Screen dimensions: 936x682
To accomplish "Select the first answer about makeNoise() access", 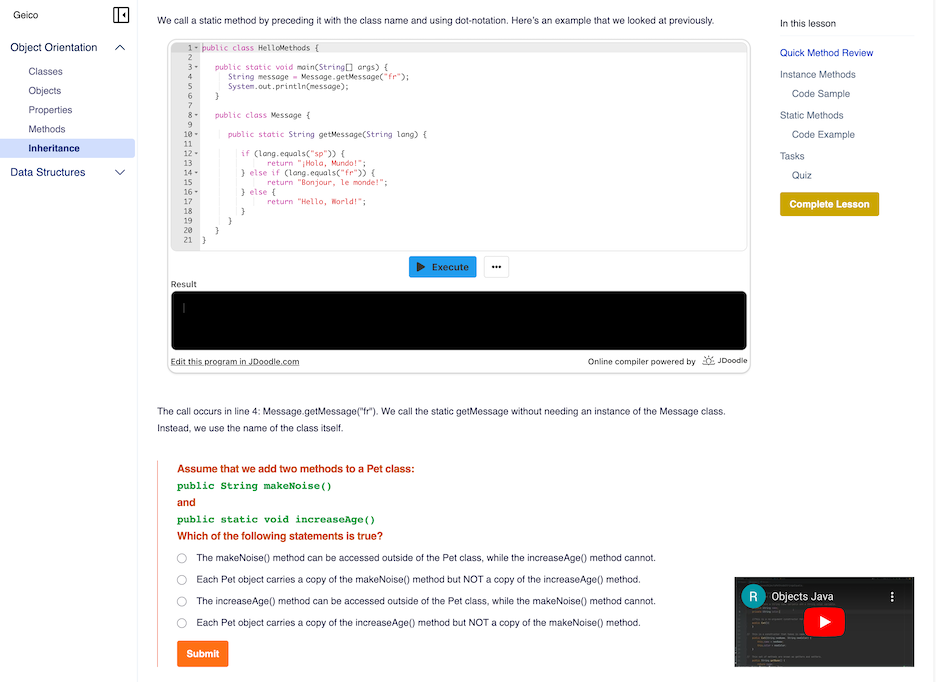I will [x=181, y=558].
